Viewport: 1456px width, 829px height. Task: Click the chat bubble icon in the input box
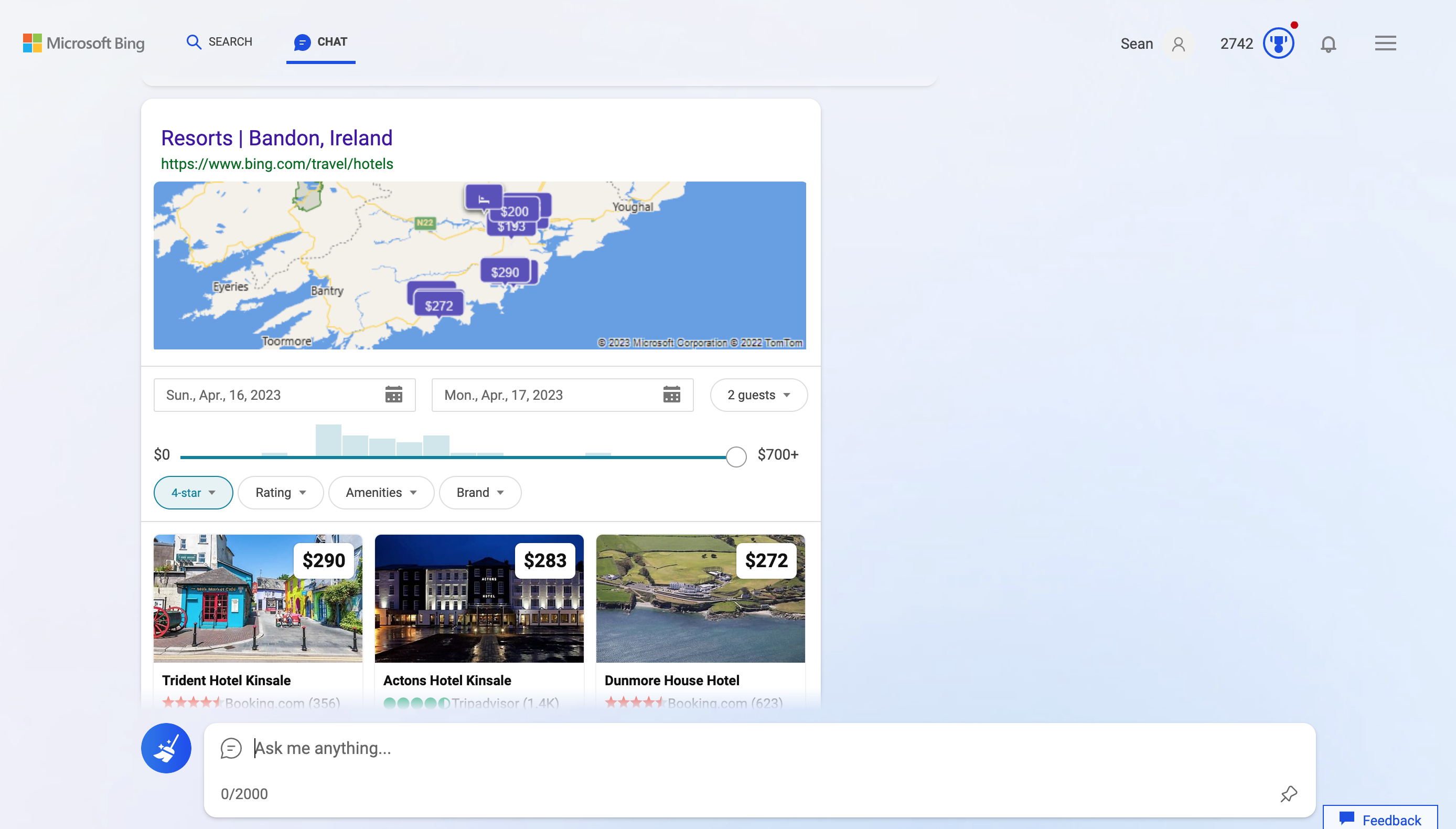click(x=231, y=748)
